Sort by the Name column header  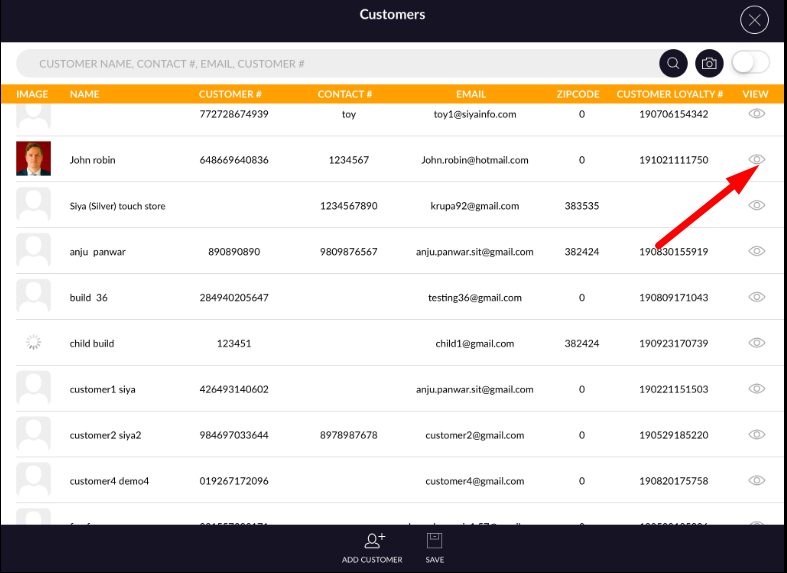point(85,94)
